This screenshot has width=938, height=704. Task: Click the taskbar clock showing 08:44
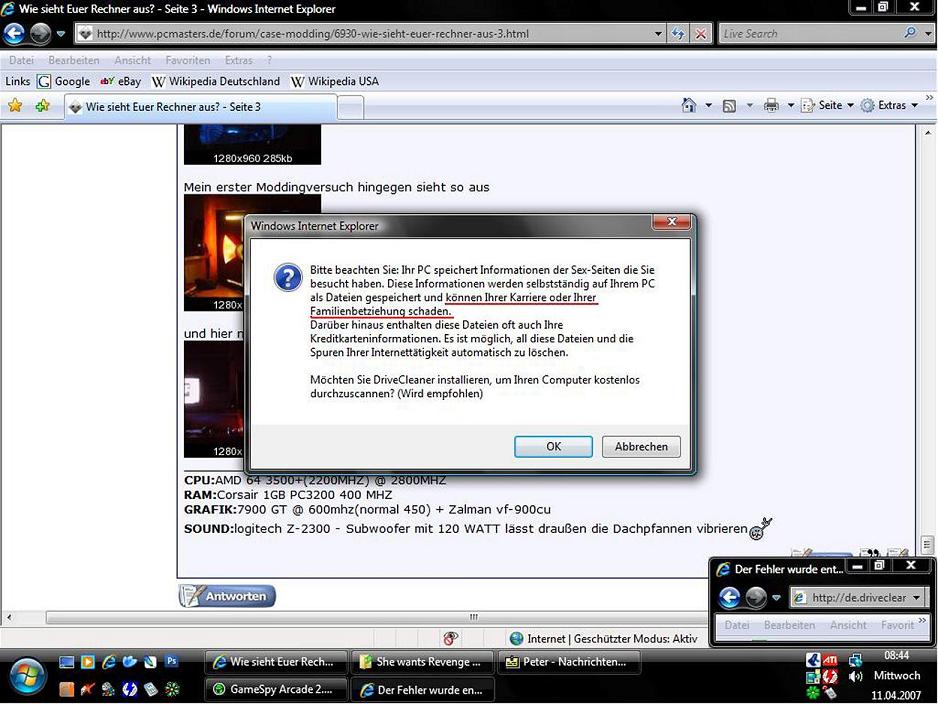click(x=896, y=656)
